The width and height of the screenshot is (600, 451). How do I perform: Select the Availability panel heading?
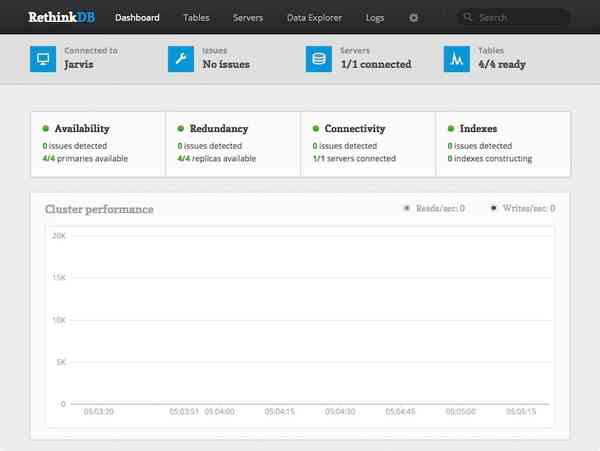[x=82, y=129]
